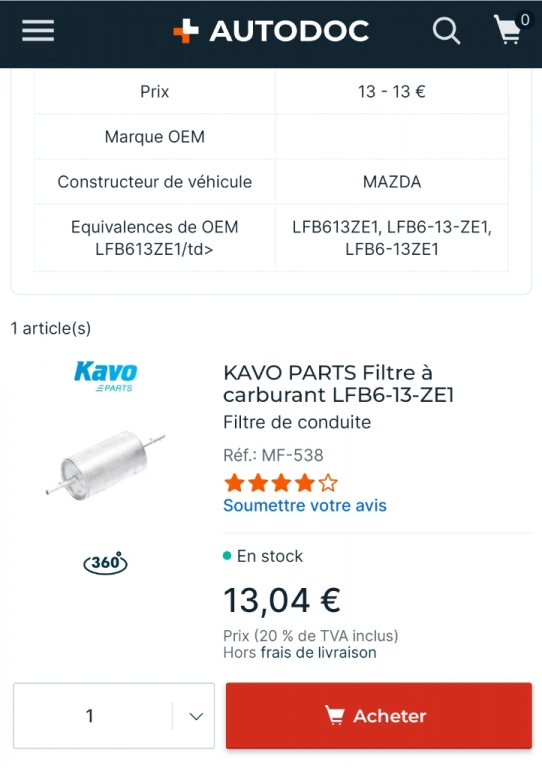Open the search magnifier icon
This screenshot has height=768, width=542.
446,31
